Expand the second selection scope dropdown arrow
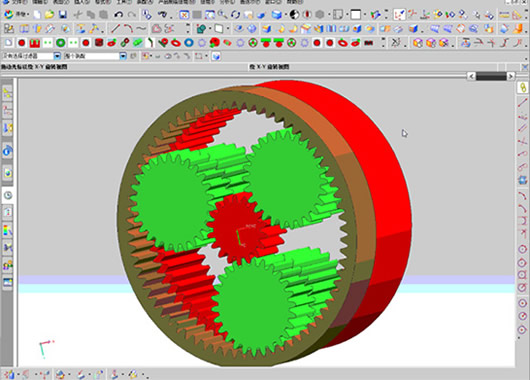Image resolution: width=530 pixels, height=380 pixels. (x=123, y=56)
